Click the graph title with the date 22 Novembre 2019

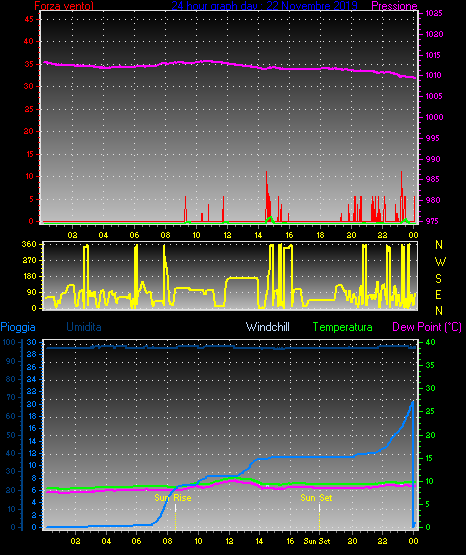click(264, 6)
